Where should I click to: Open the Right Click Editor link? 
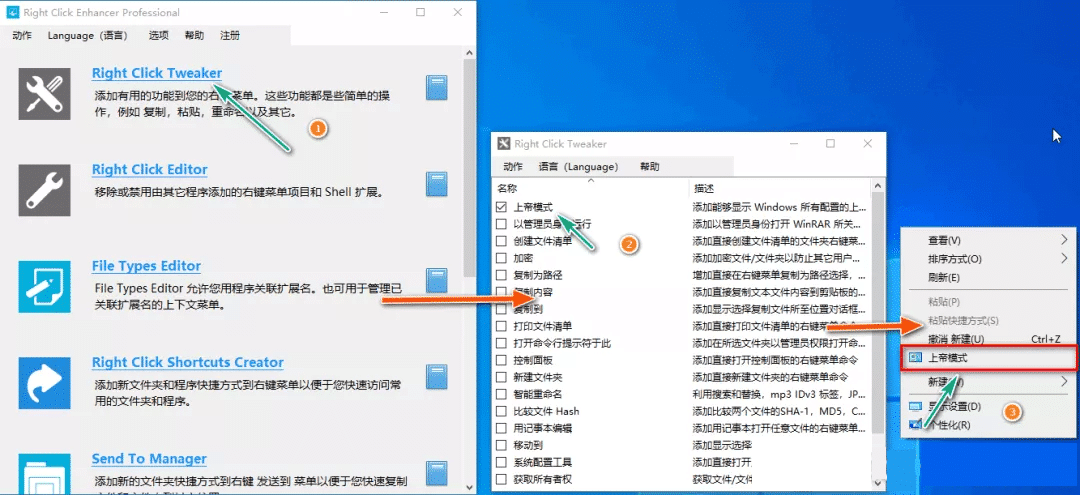click(x=149, y=169)
